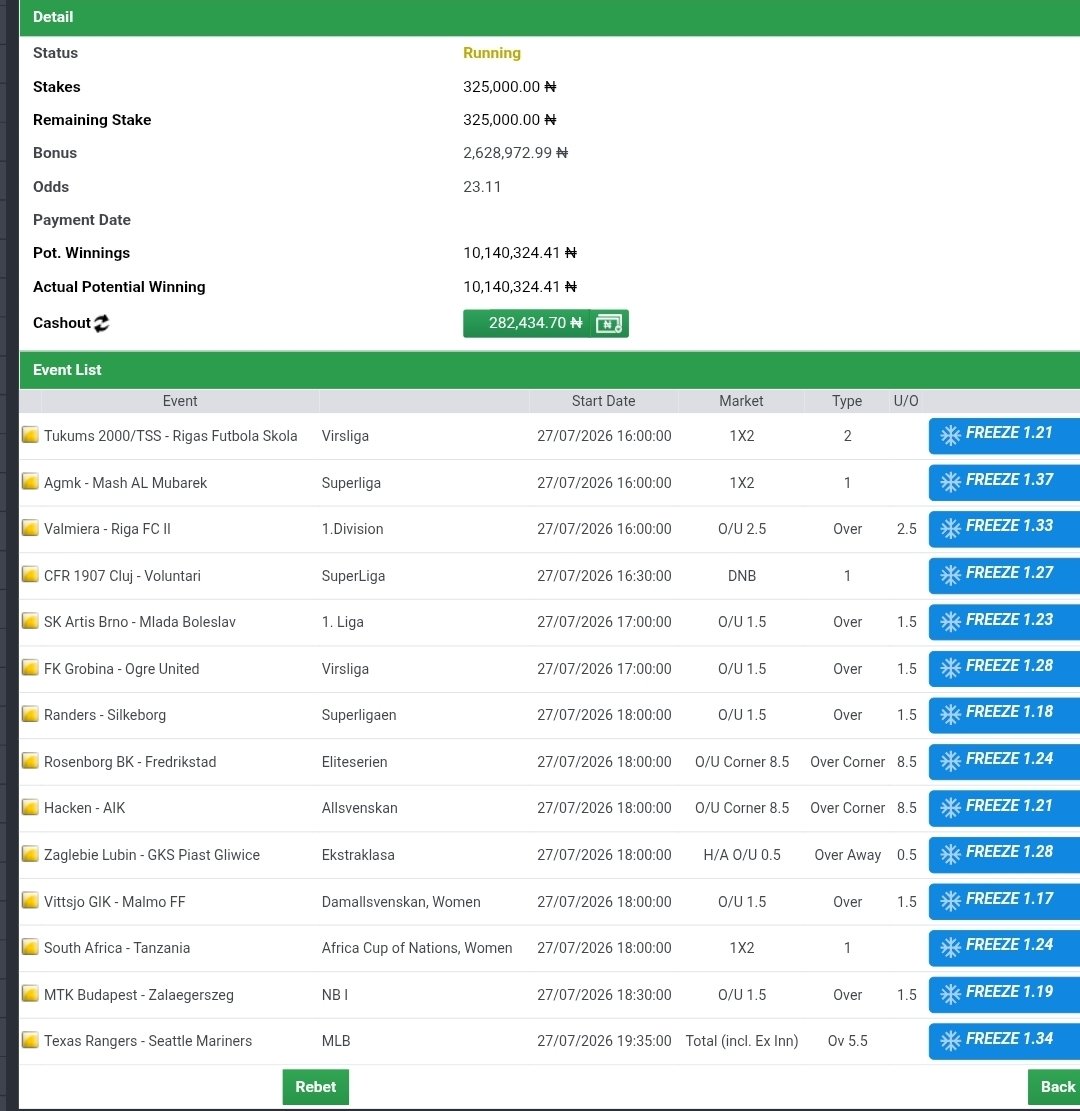Click the Pot. Winnings value 10,140,324.41
The height and width of the screenshot is (1111, 1080).
pos(520,253)
